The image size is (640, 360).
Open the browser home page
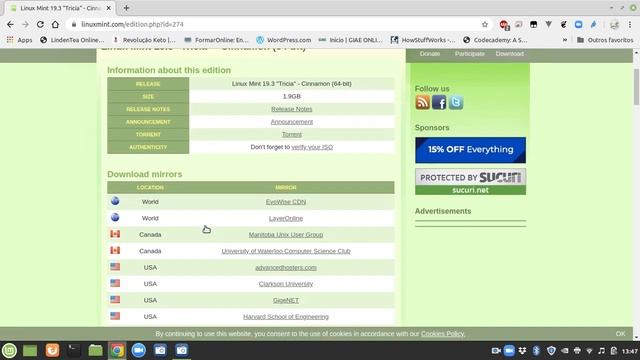(x=55, y=24)
